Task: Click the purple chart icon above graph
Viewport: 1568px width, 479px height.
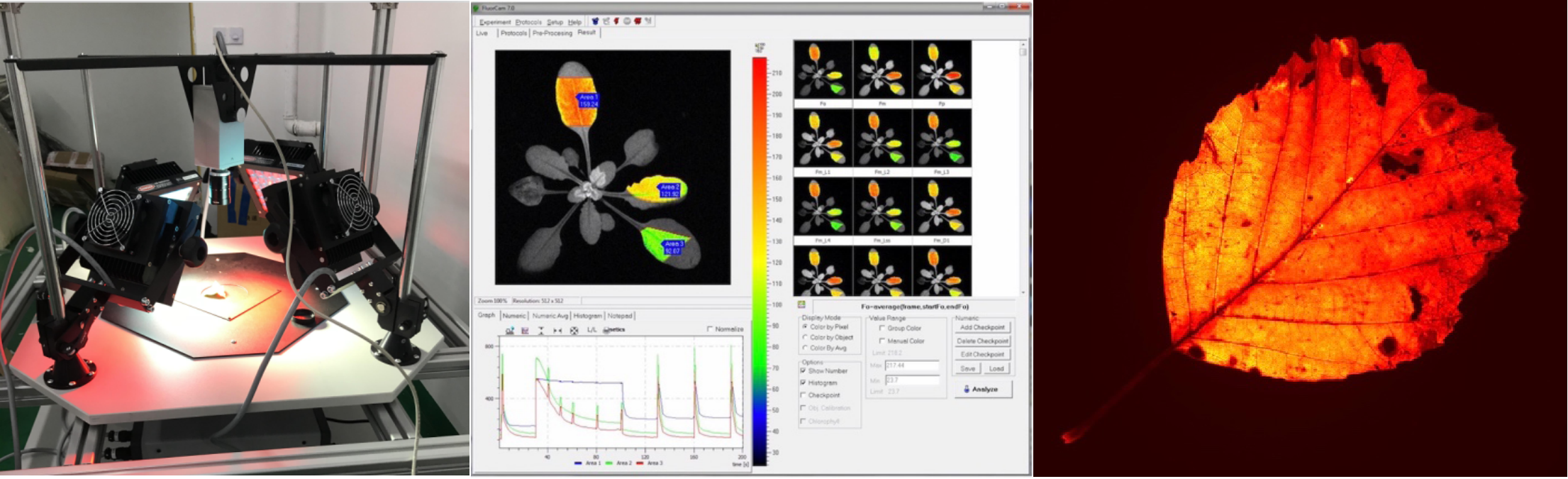Action: tap(525, 330)
